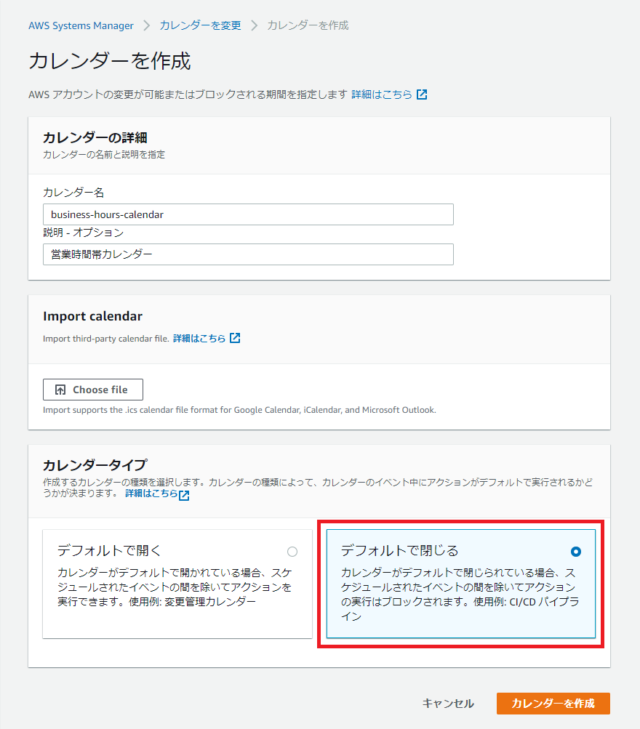Click the カレンダーを作成 breadcrumb text
The height and width of the screenshot is (729, 640).
pos(308,26)
